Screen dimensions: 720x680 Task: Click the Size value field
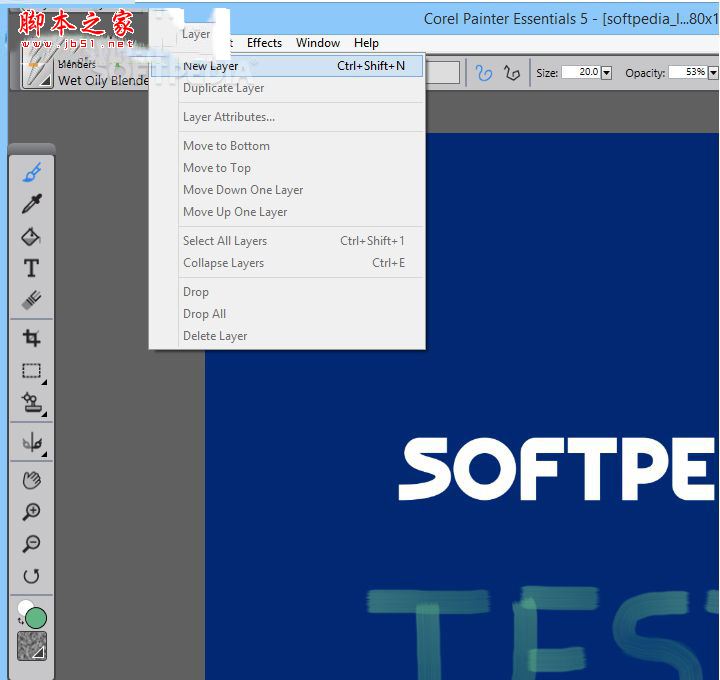[x=581, y=72]
